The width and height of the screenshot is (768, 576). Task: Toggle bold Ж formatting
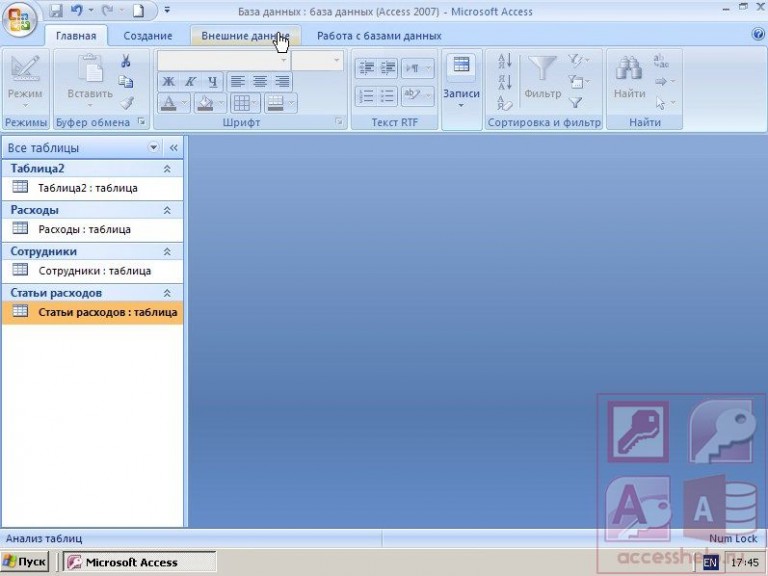tap(168, 82)
